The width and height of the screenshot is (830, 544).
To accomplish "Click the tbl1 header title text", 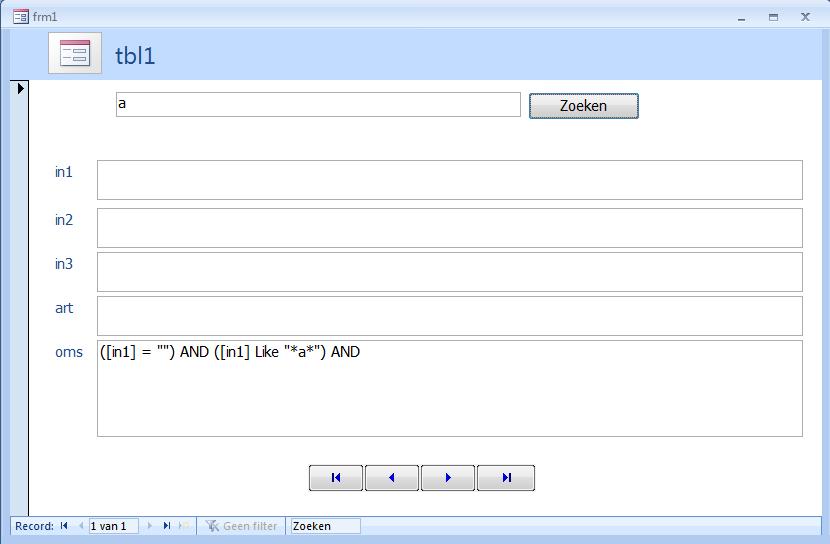I will click(x=135, y=56).
